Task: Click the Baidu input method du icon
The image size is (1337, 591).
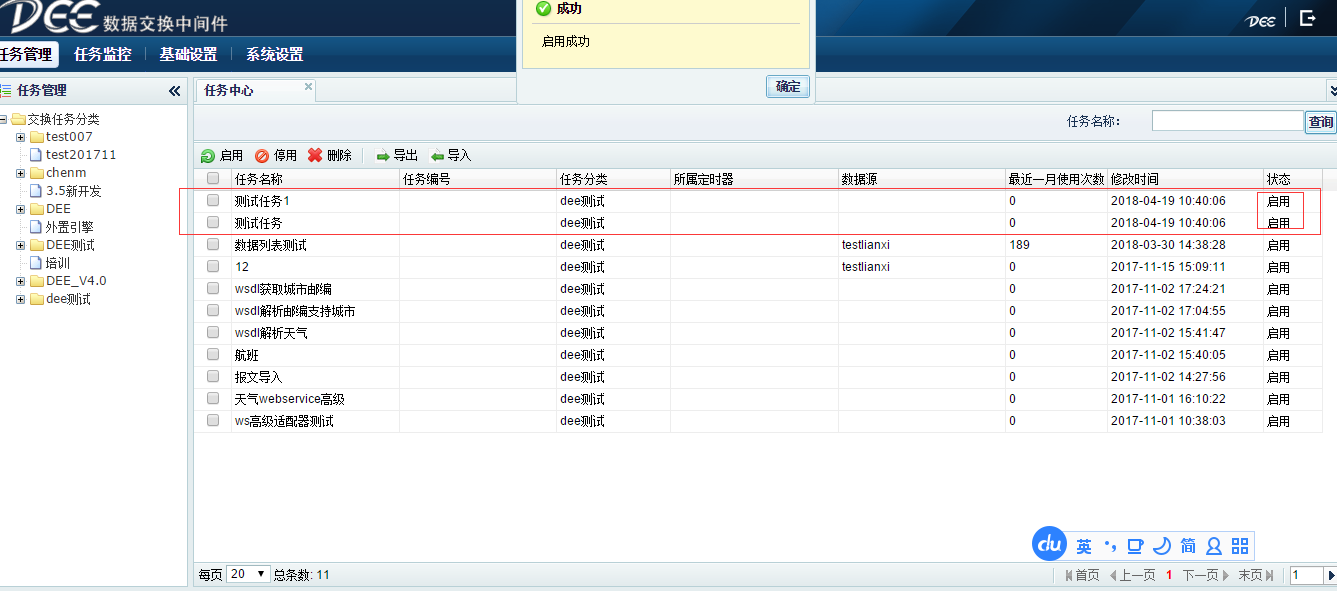Action: pyautogui.click(x=1050, y=544)
